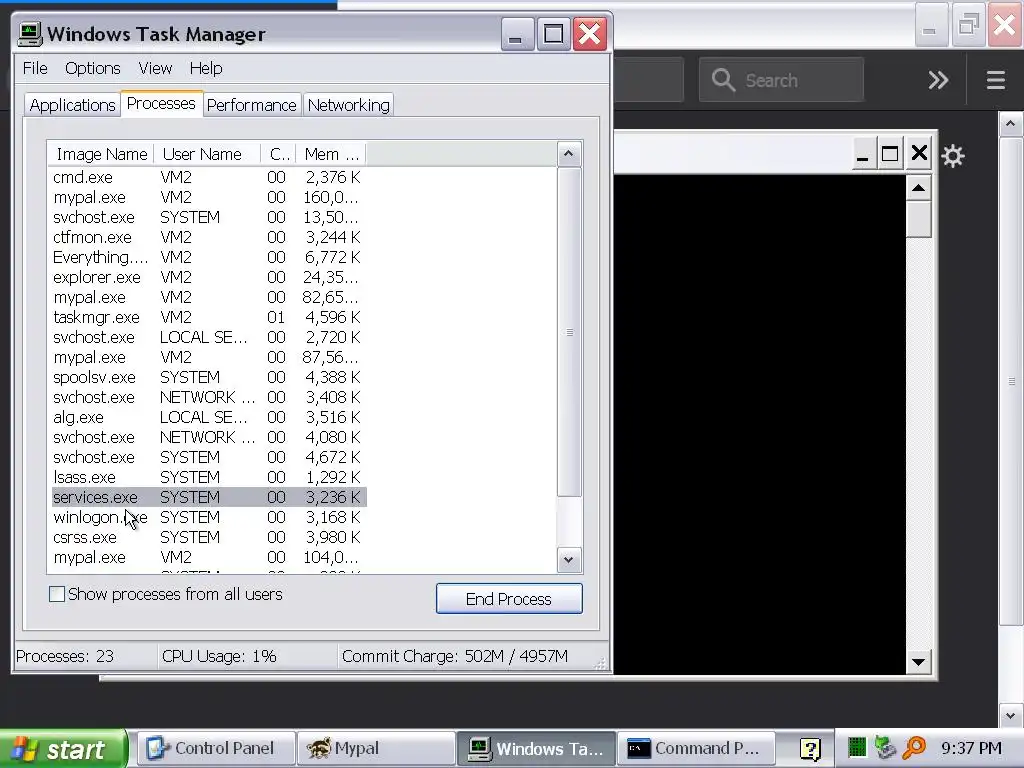The height and width of the screenshot is (768, 1024).
Task: Close the inner black console window
Action: click(919, 154)
